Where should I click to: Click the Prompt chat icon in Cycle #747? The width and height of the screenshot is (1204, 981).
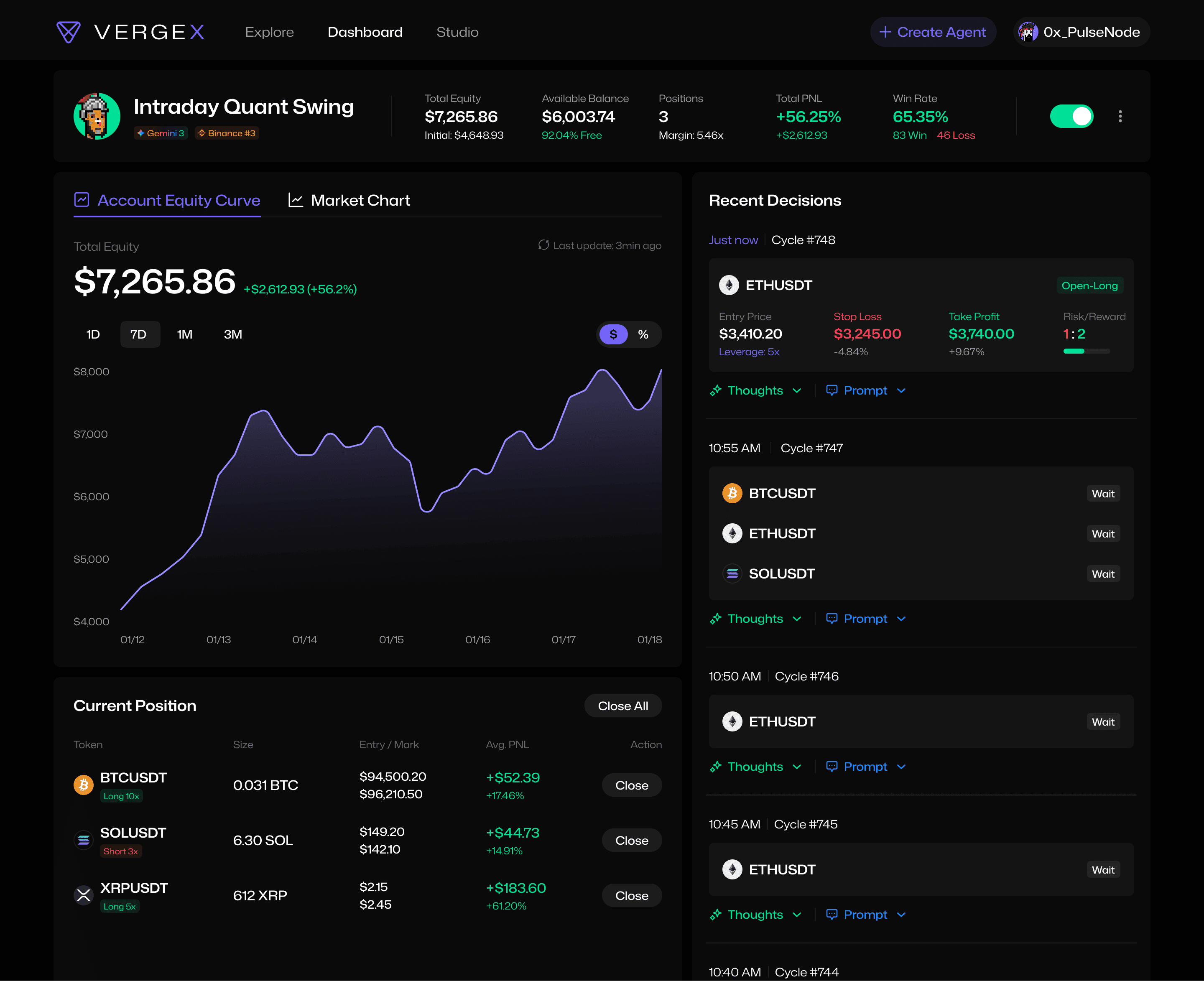click(832, 619)
